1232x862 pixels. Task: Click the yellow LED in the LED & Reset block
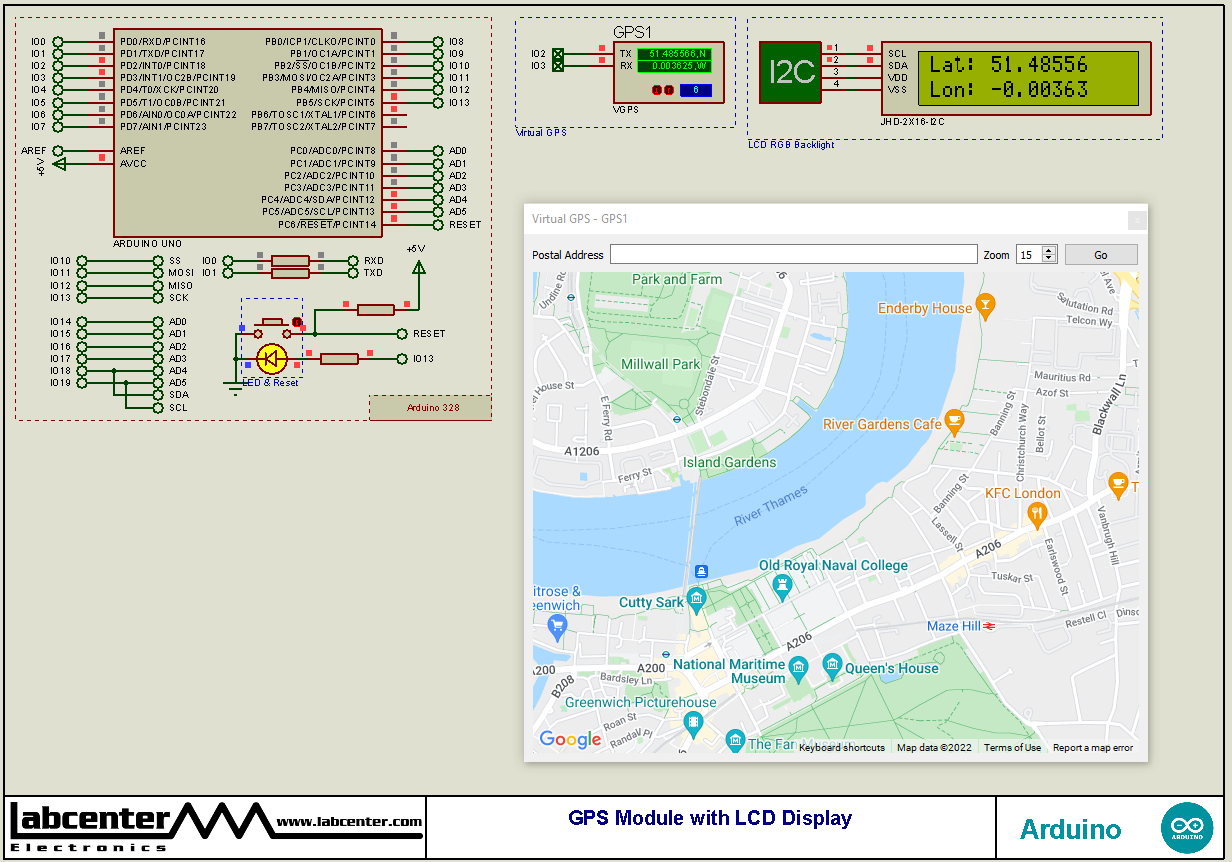click(x=272, y=360)
